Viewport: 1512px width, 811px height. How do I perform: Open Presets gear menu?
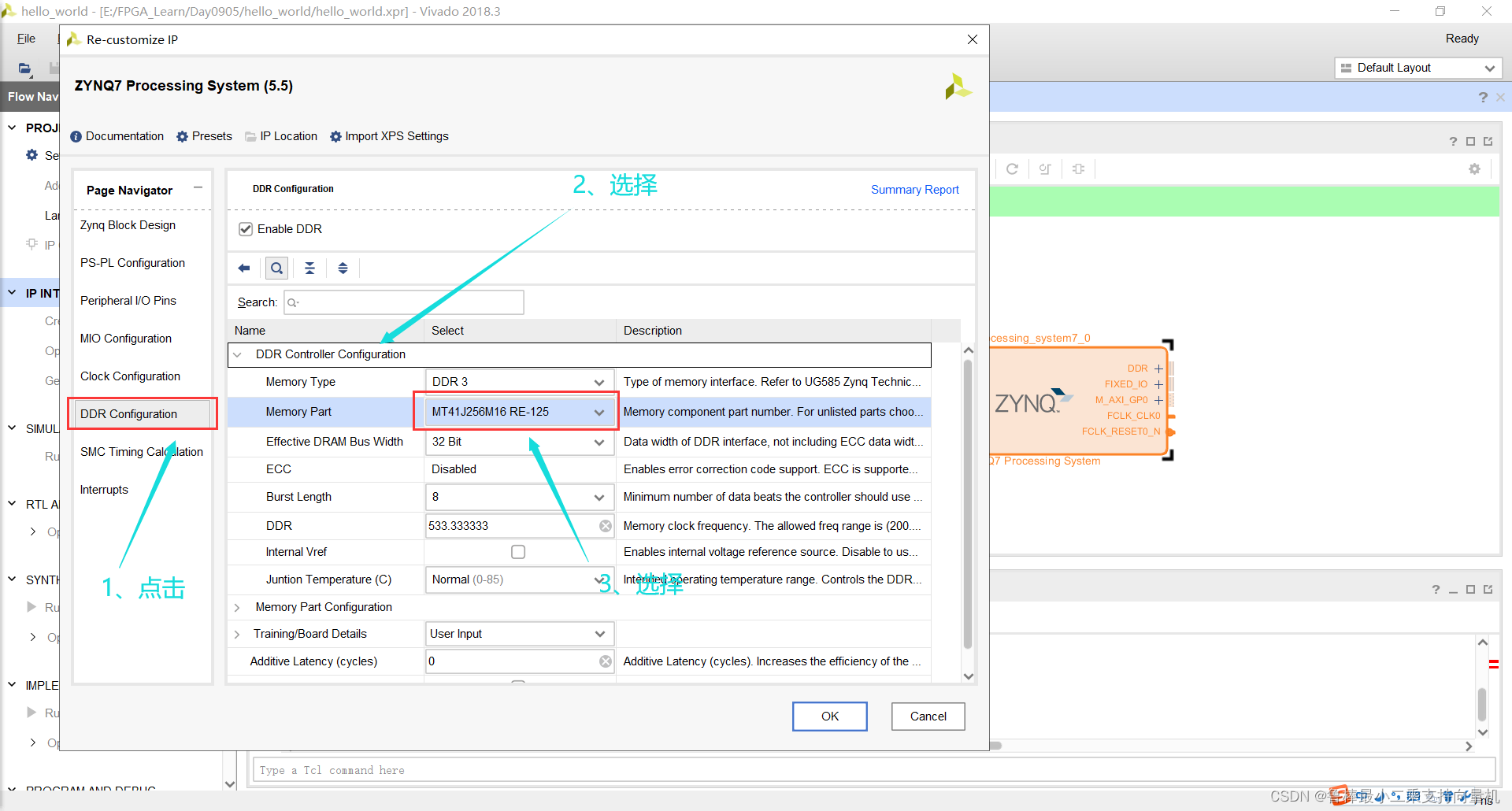183,136
